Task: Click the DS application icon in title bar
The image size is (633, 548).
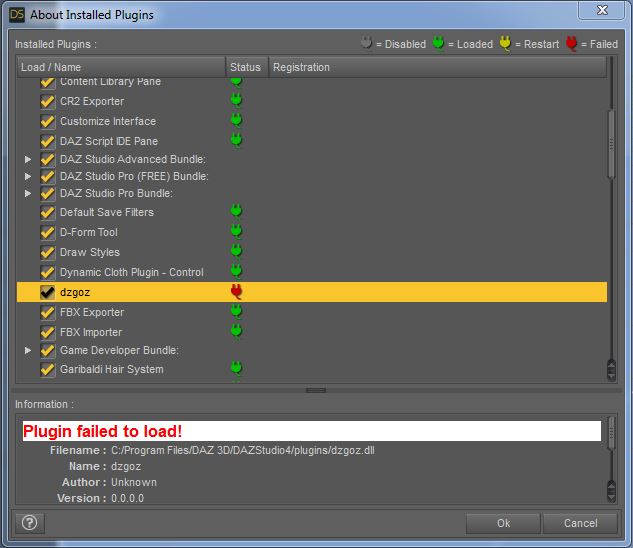Action: pos(17,15)
